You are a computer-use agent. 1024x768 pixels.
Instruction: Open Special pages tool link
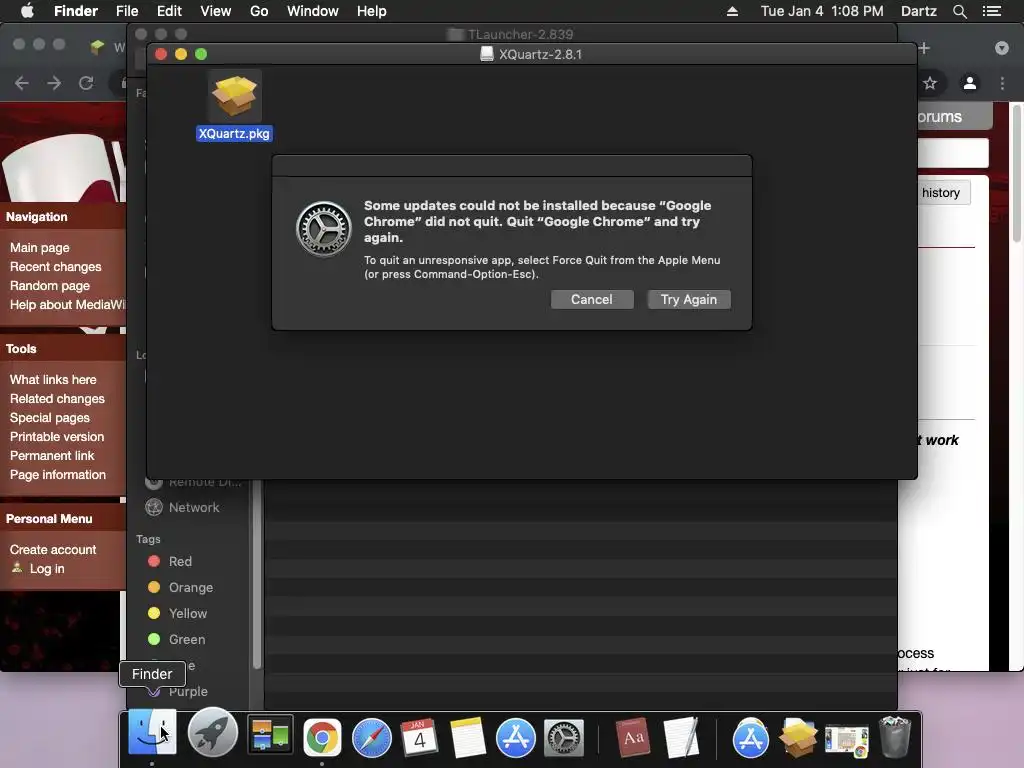pyautogui.click(x=50, y=417)
